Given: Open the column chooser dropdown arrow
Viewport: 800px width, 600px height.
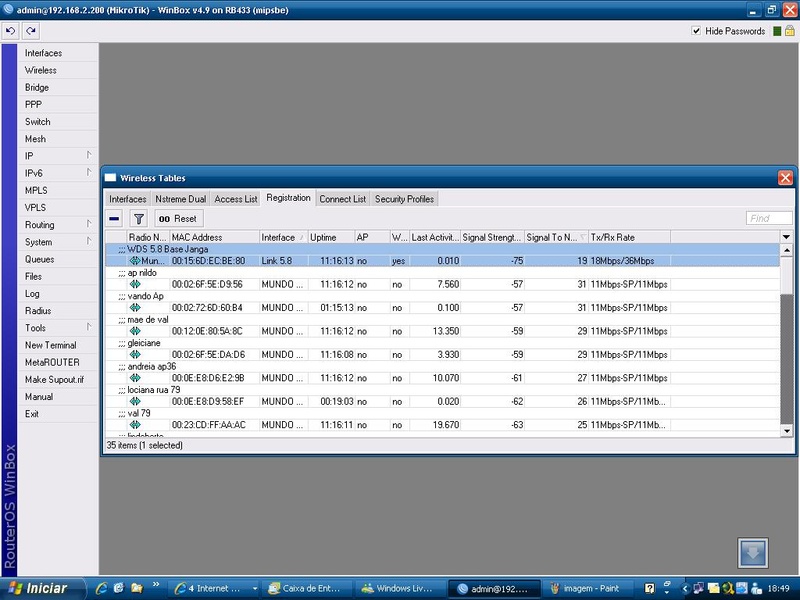Looking at the screenshot, I should [x=786, y=237].
